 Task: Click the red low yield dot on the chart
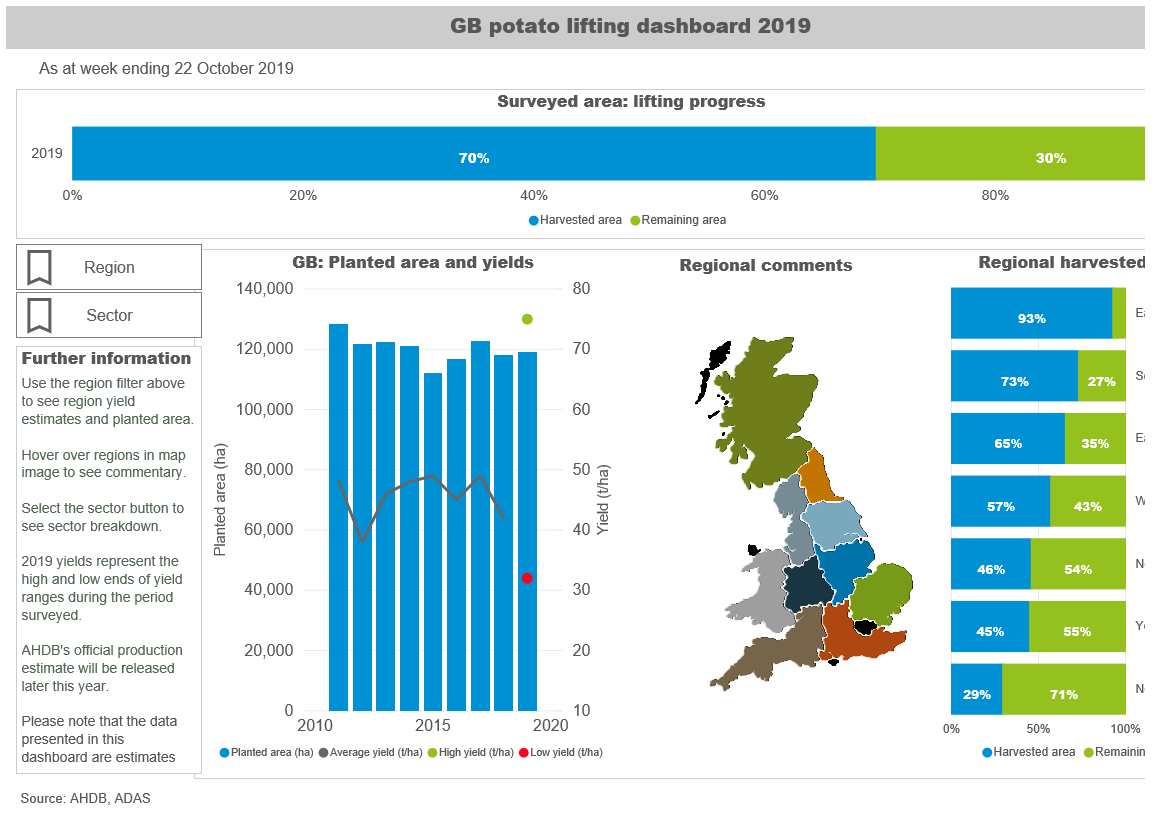pos(526,576)
